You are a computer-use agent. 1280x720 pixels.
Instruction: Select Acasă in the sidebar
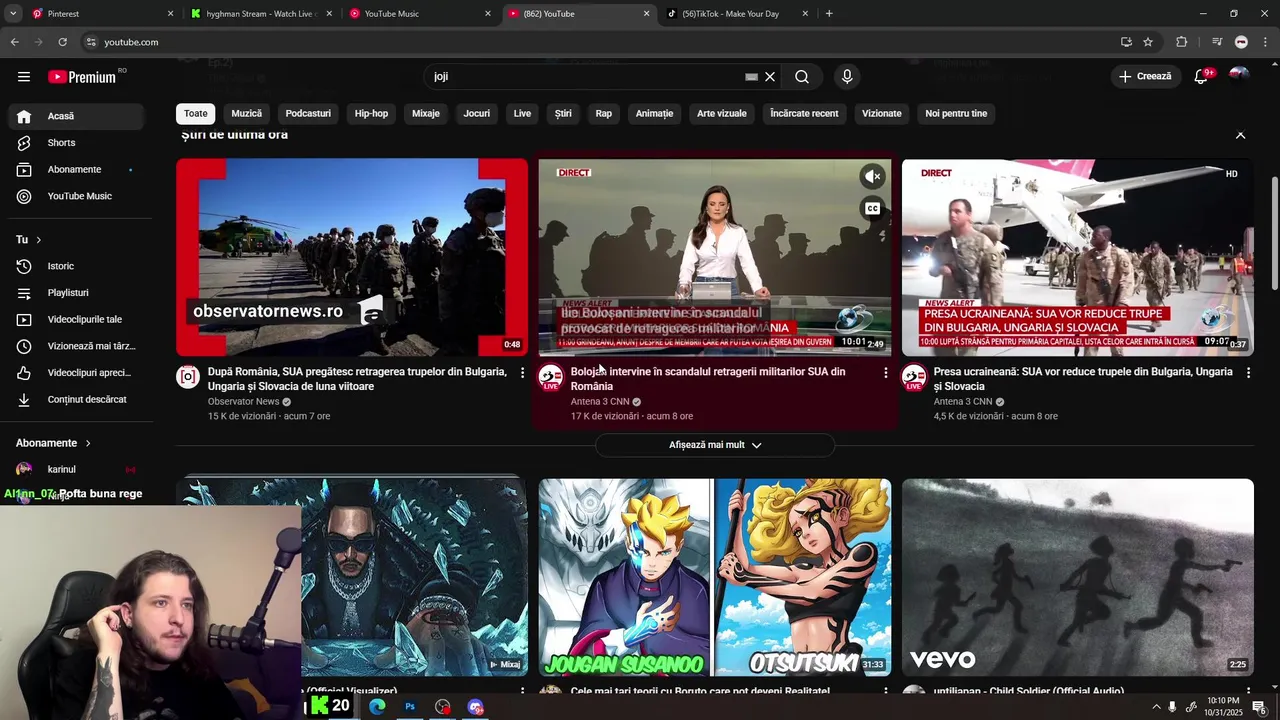[77, 116]
